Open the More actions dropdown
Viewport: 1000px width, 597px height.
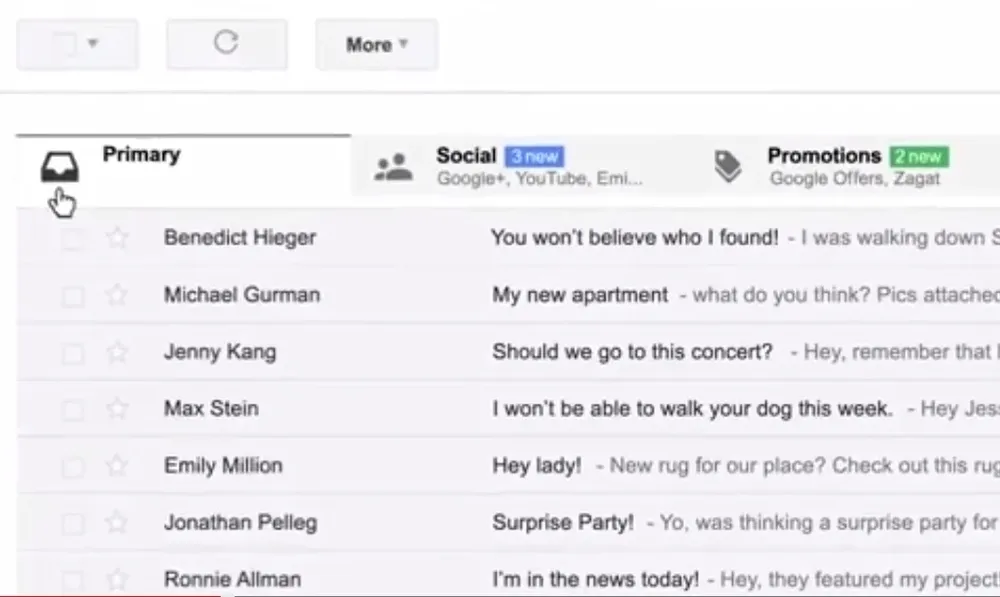(376, 45)
